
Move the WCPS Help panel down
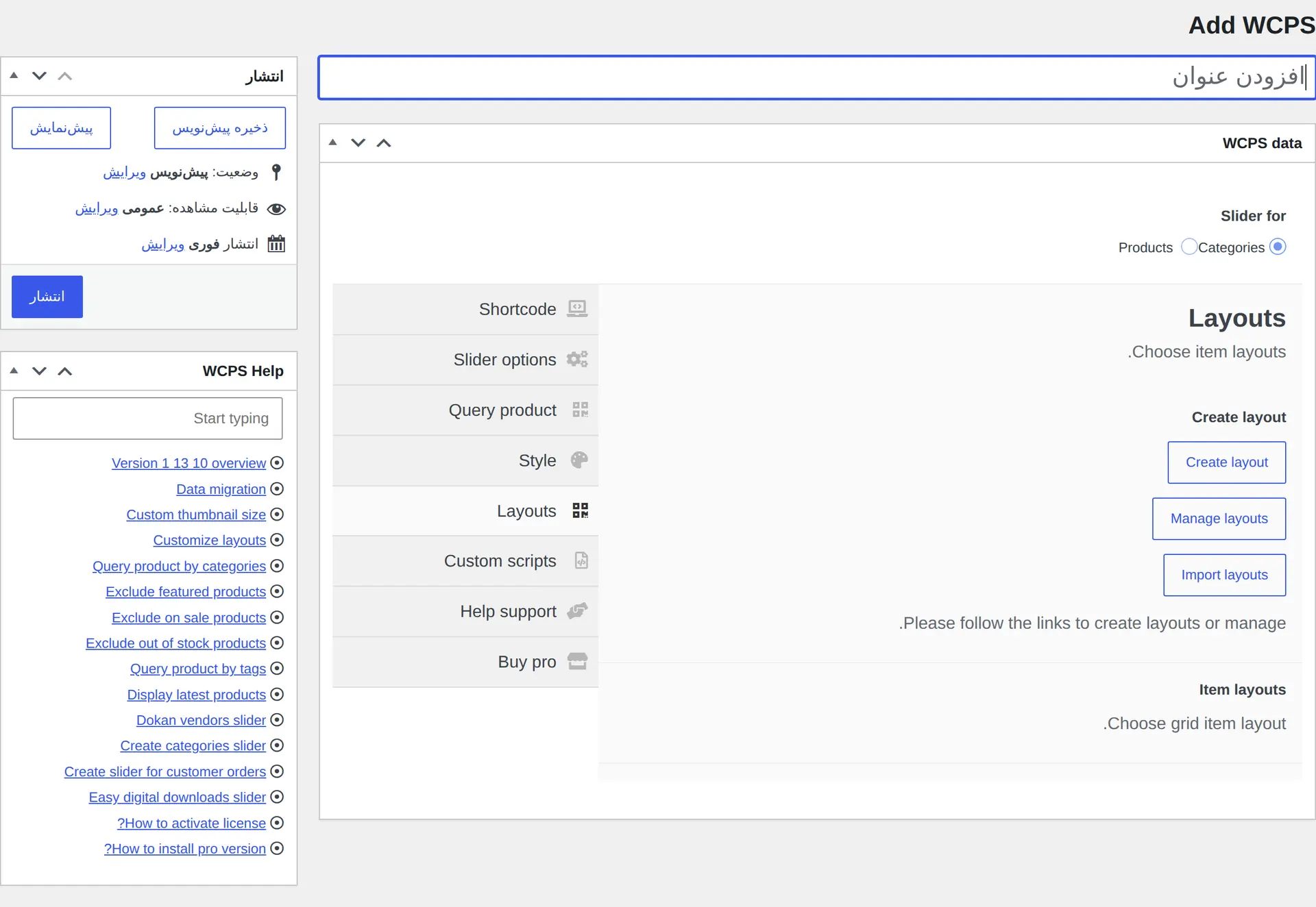[39, 371]
